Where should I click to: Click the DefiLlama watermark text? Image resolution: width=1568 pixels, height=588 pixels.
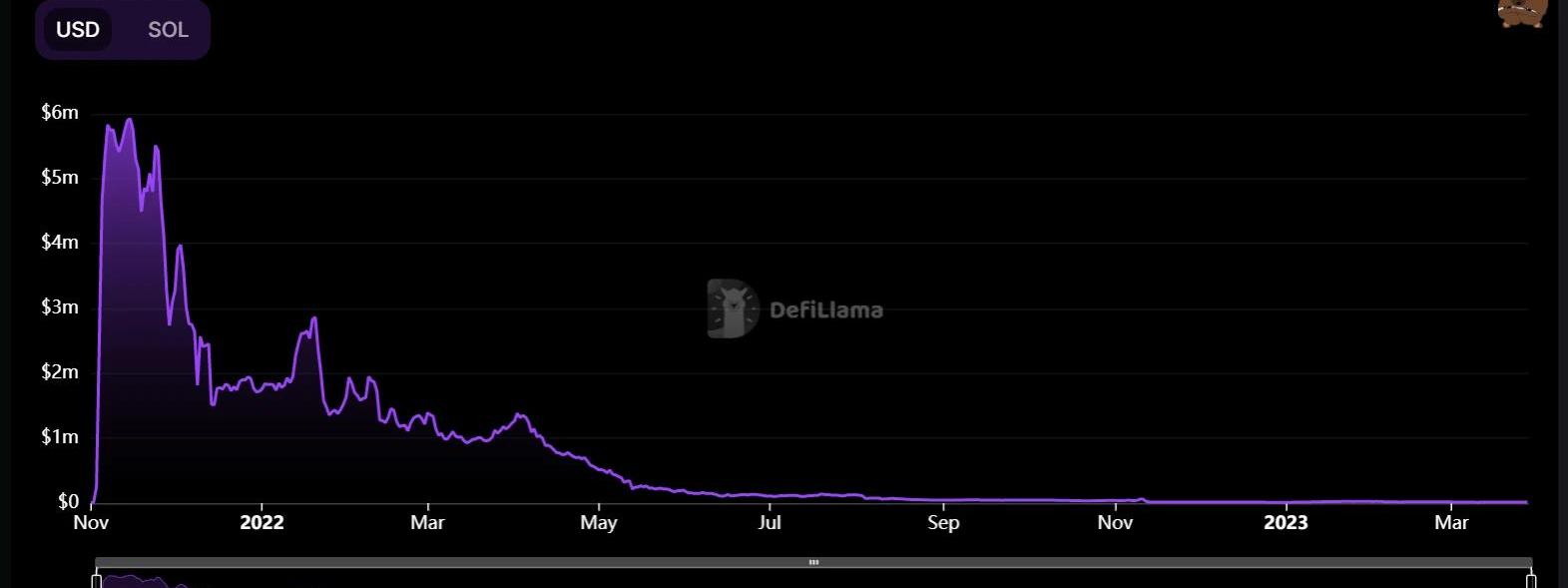(x=825, y=310)
